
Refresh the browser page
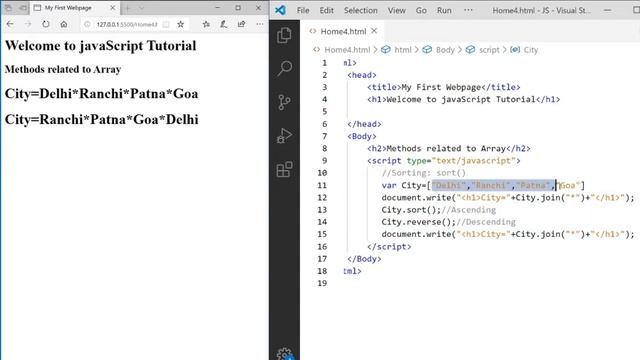(46, 24)
